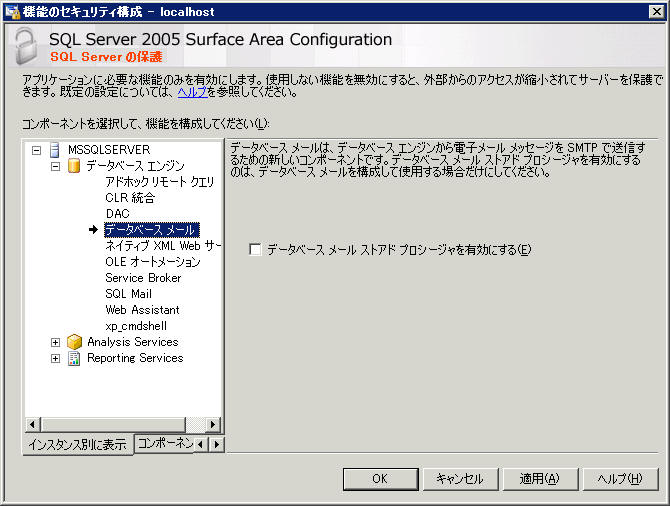
Task: Select Reporting Services label in tree
Action: coord(135,358)
